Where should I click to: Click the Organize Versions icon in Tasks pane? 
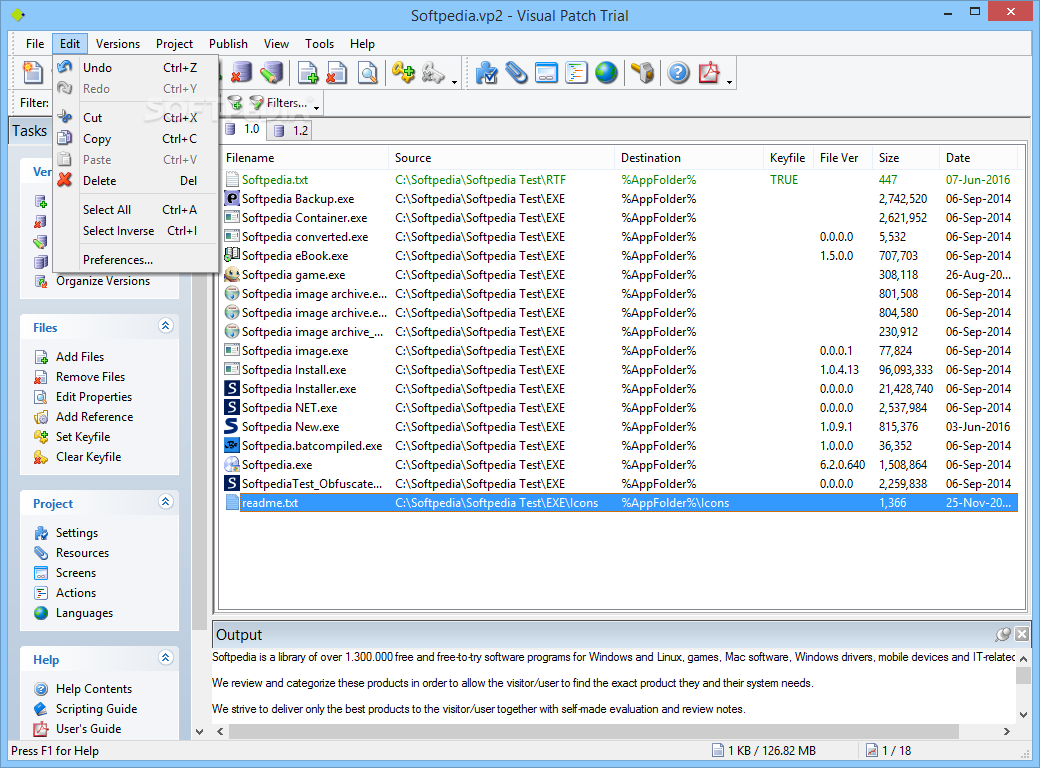tap(41, 281)
